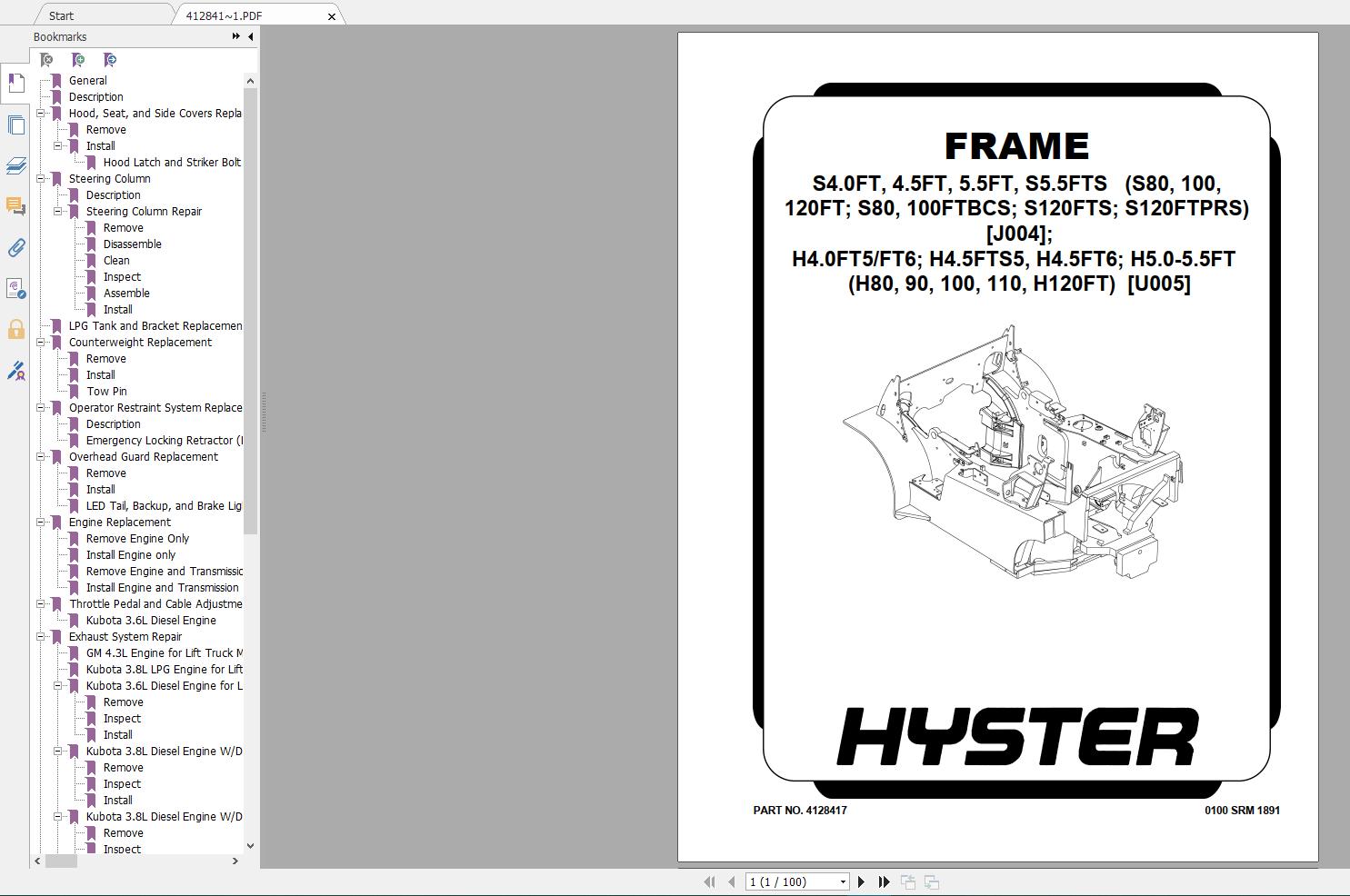This screenshot has height=896, width=1350.
Task: Open the Hood Latch and Striker Bolt bookmark
Action: (x=172, y=163)
